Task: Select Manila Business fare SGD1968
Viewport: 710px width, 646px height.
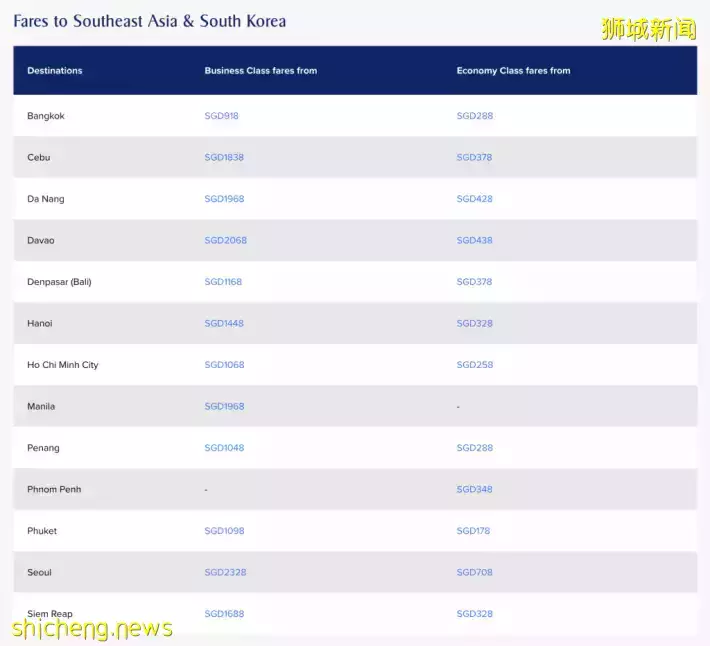Action: 224,407
